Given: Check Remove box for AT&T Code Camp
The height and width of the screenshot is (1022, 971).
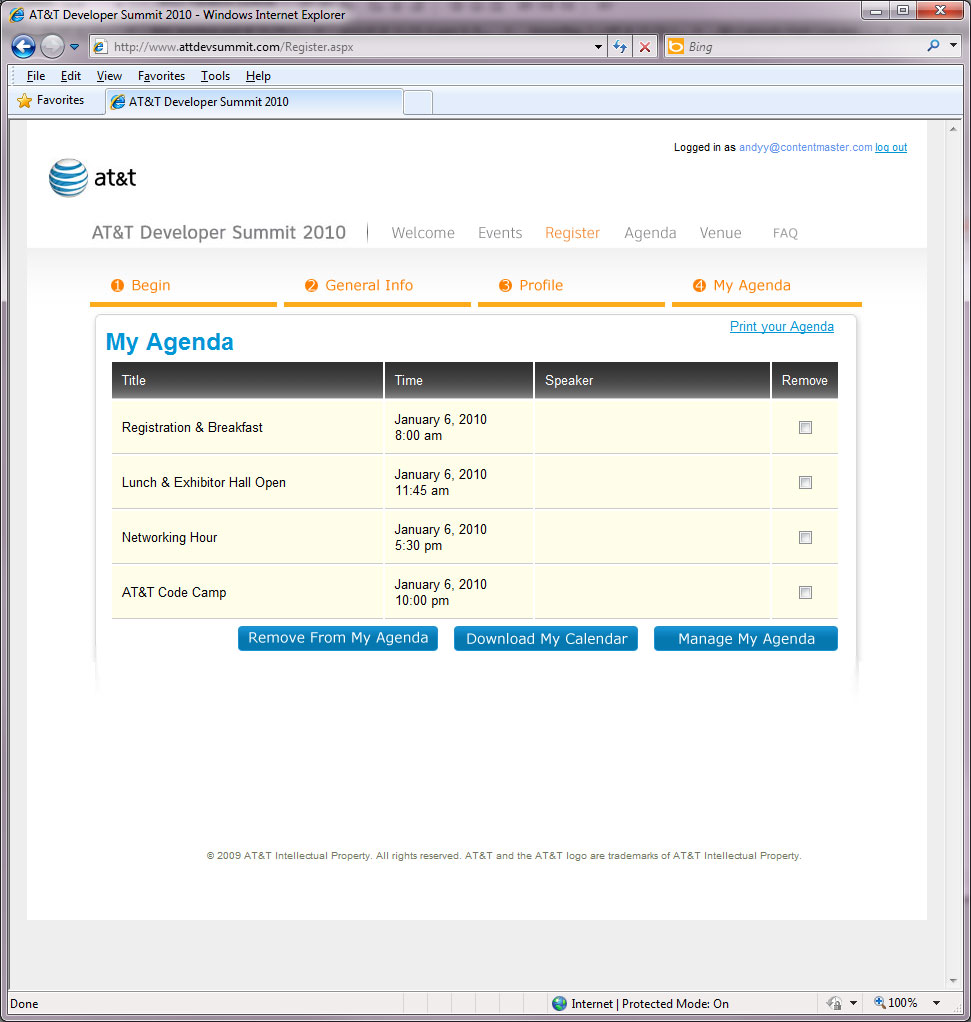Looking at the screenshot, I should [x=805, y=592].
